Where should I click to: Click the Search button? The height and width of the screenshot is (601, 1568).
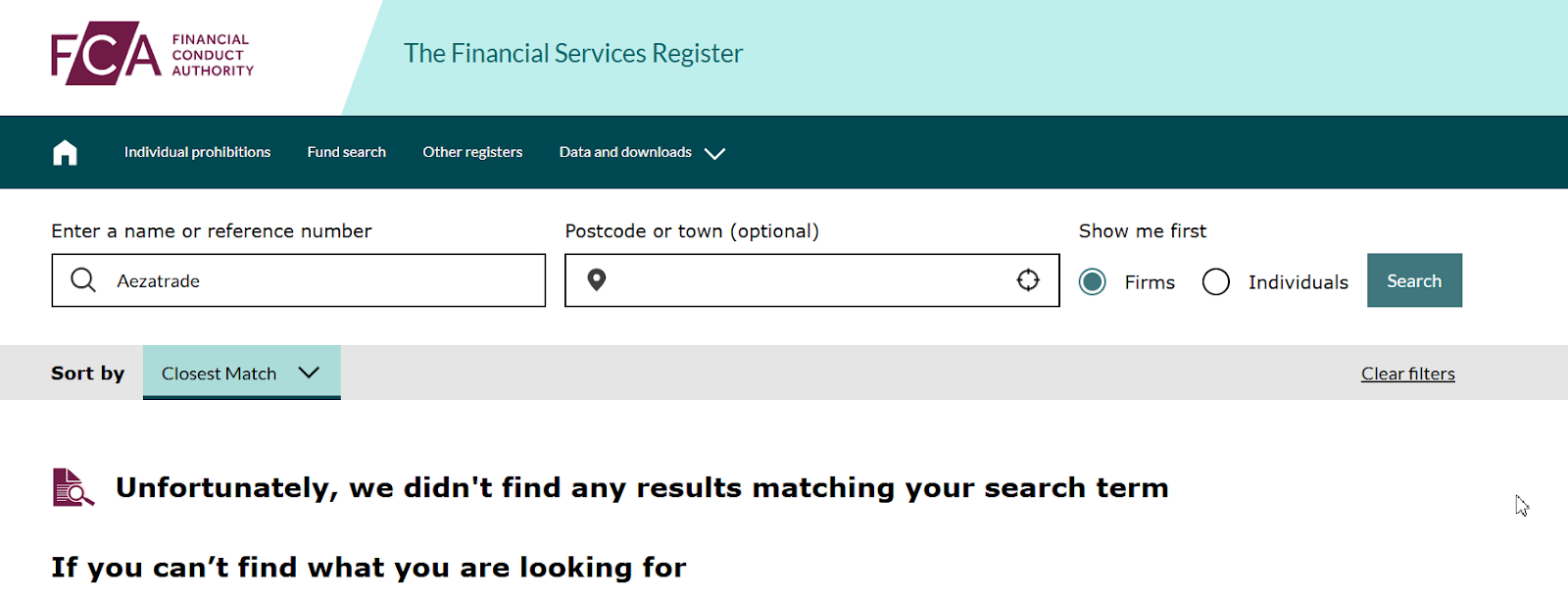[1414, 280]
